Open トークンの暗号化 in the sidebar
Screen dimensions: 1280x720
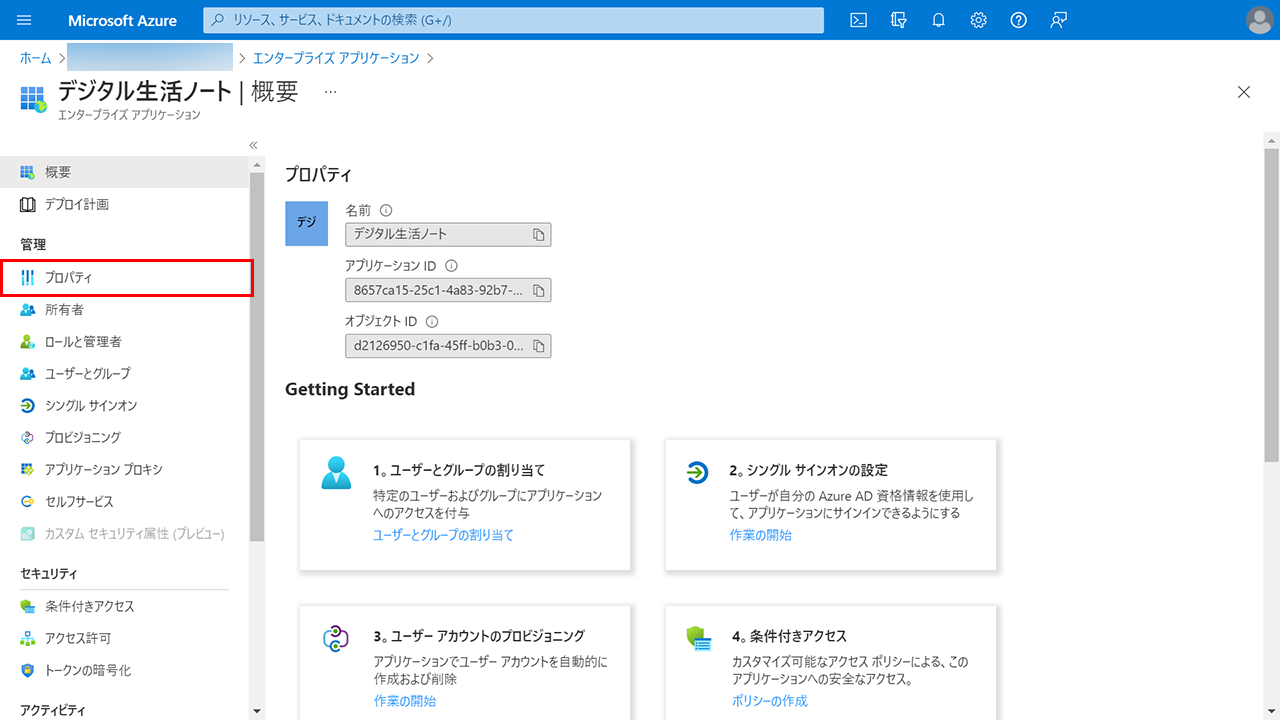coord(124,671)
